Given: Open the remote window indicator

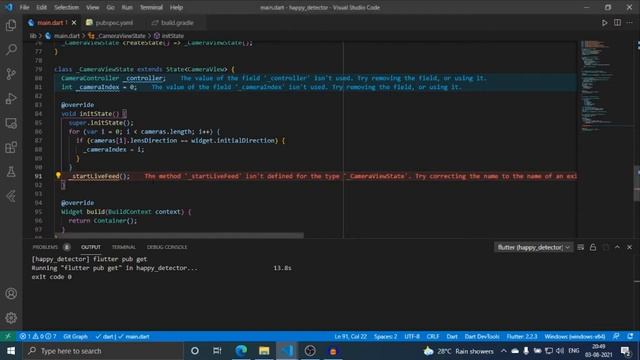Looking at the screenshot, I should [8, 336].
